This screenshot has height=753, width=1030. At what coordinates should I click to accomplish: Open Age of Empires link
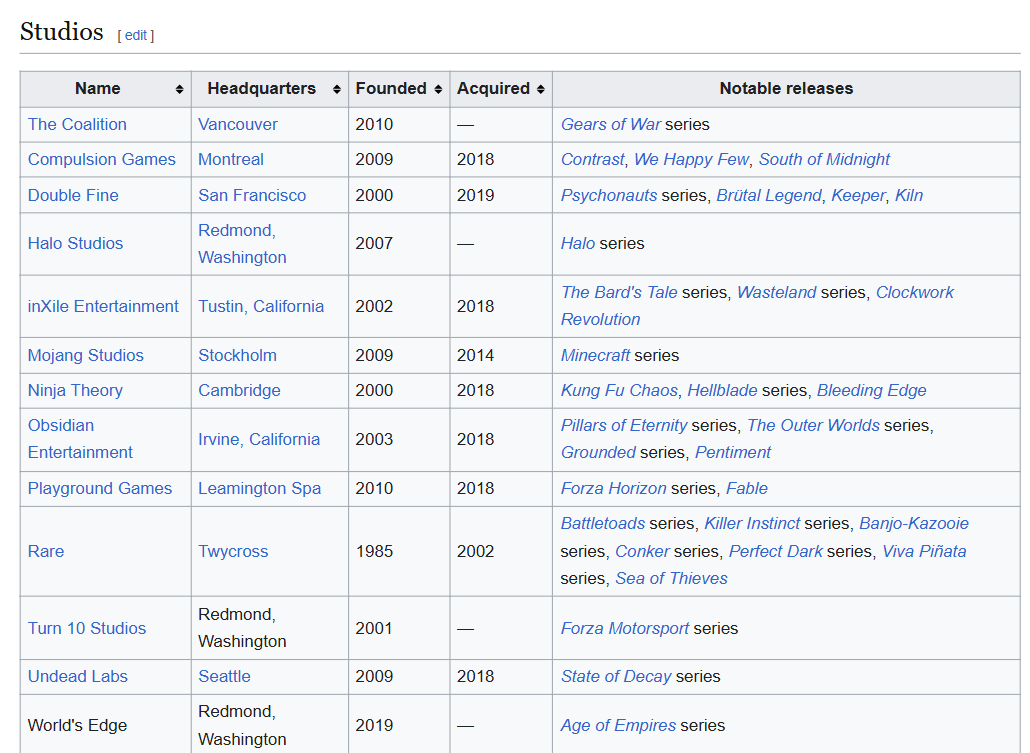(x=618, y=725)
